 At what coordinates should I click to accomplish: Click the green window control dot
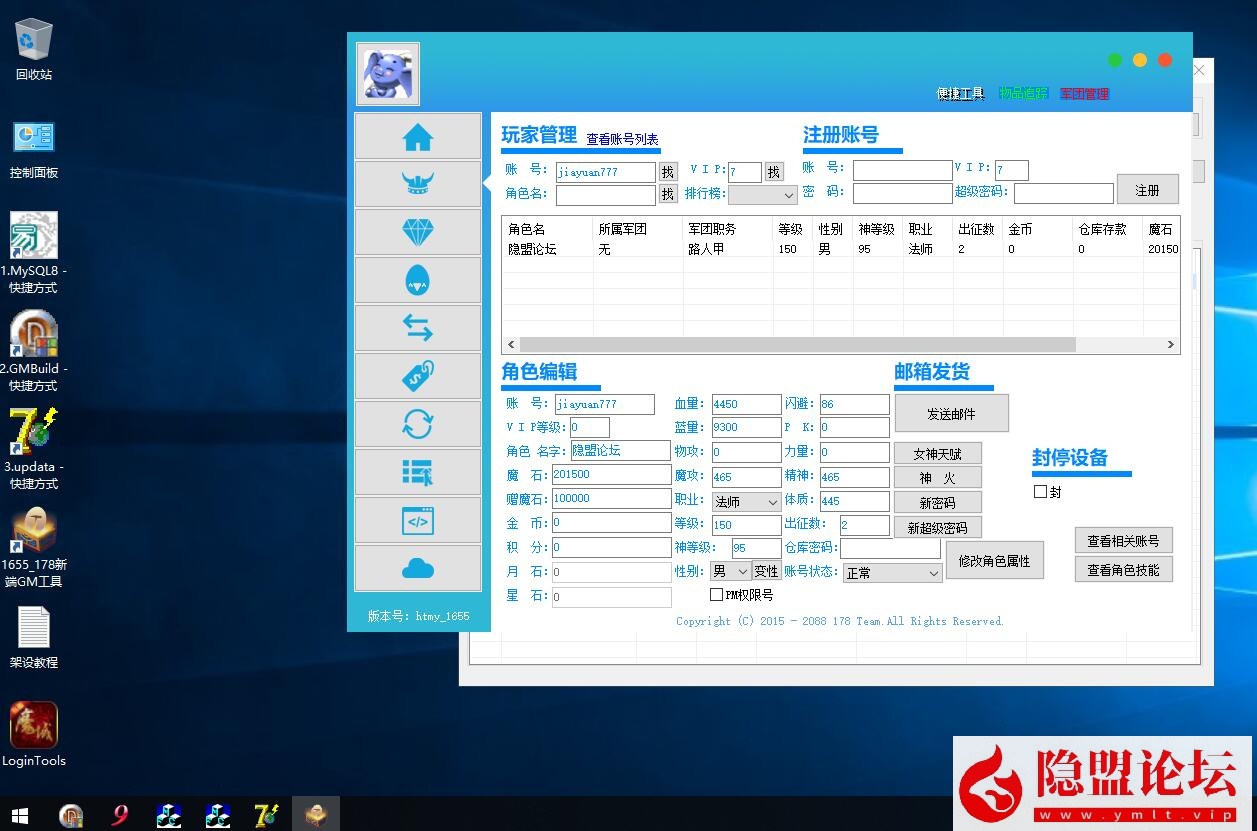click(x=1115, y=60)
